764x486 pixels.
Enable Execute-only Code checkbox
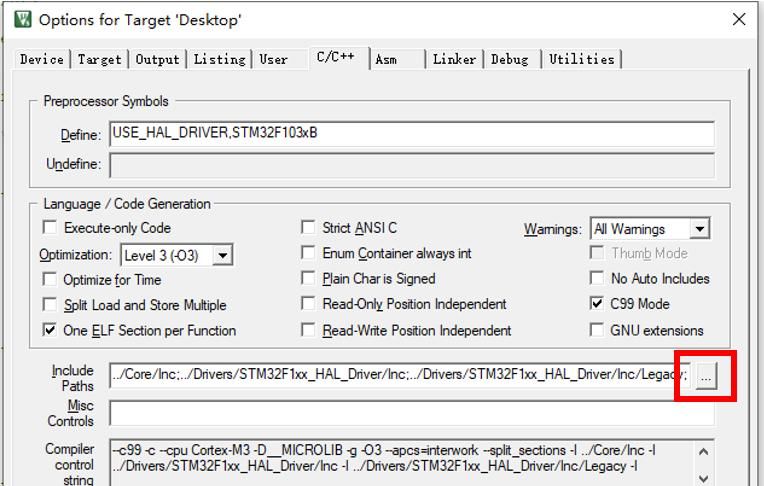pyautogui.click(x=50, y=228)
